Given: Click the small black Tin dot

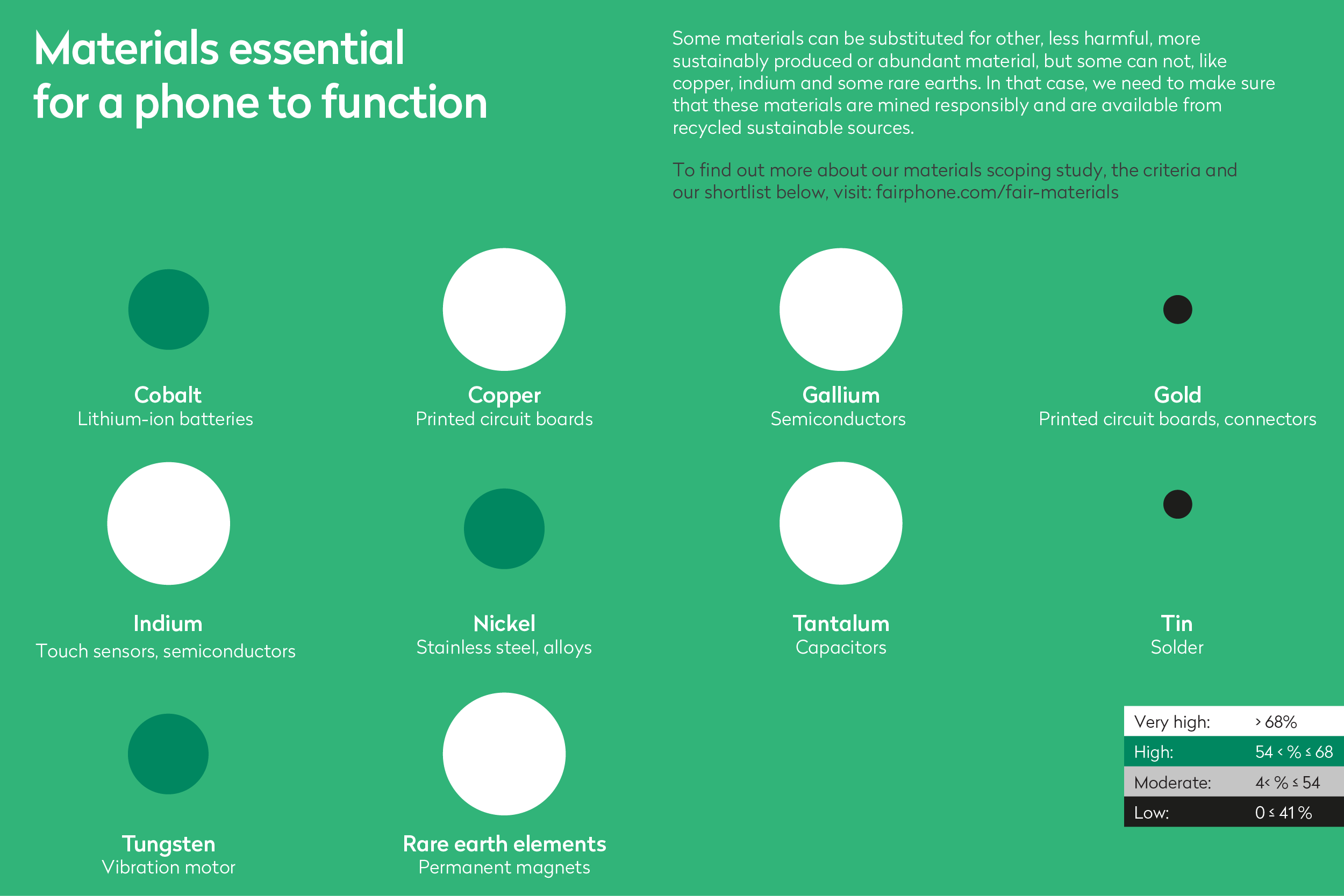Looking at the screenshot, I should click(1178, 504).
